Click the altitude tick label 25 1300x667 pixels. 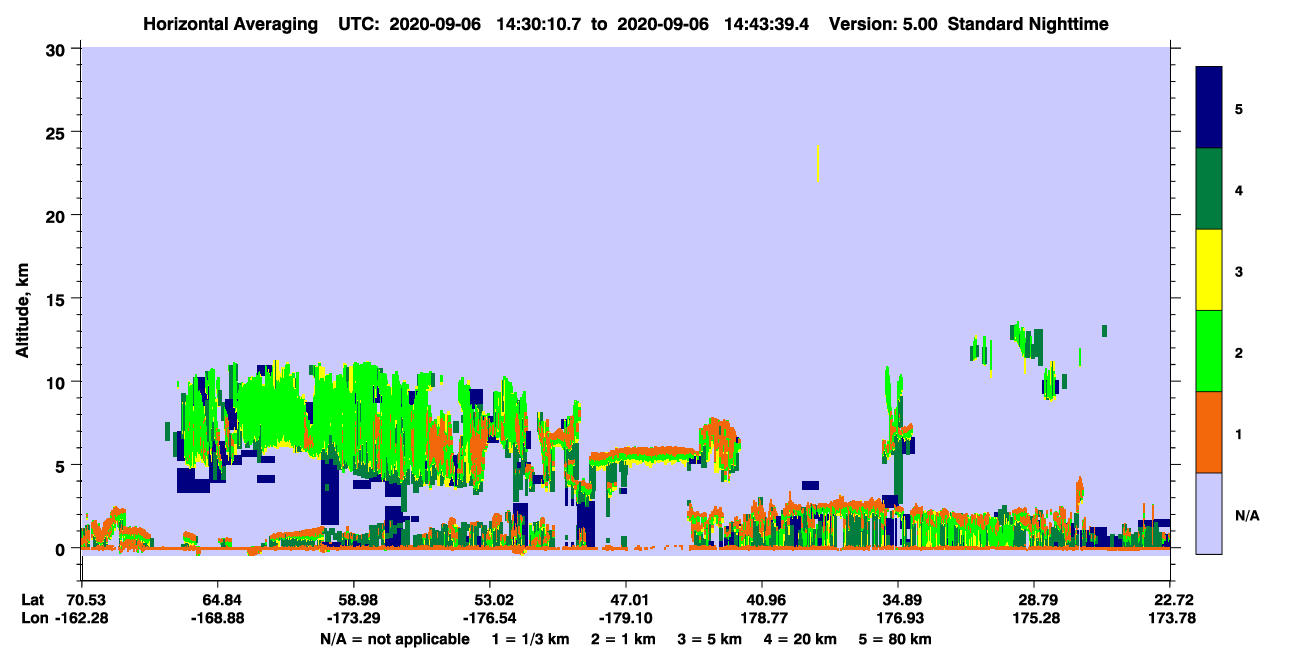(58, 132)
